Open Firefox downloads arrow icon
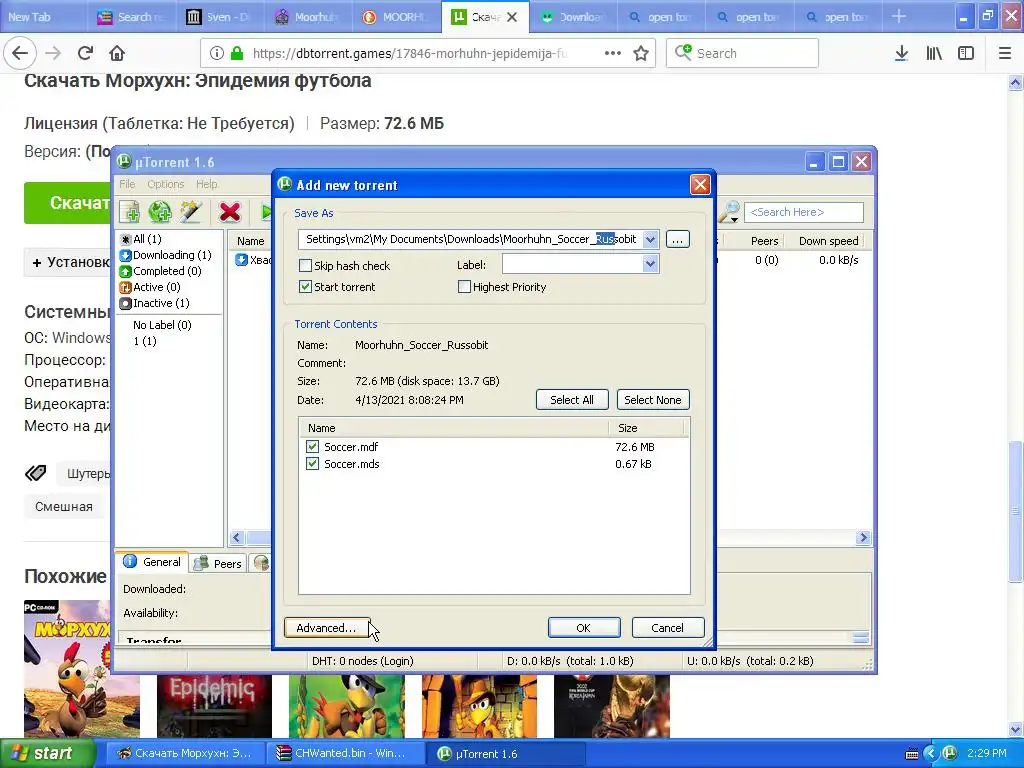The width and height of the screenshot is (1024, 768). click(901, 54)
